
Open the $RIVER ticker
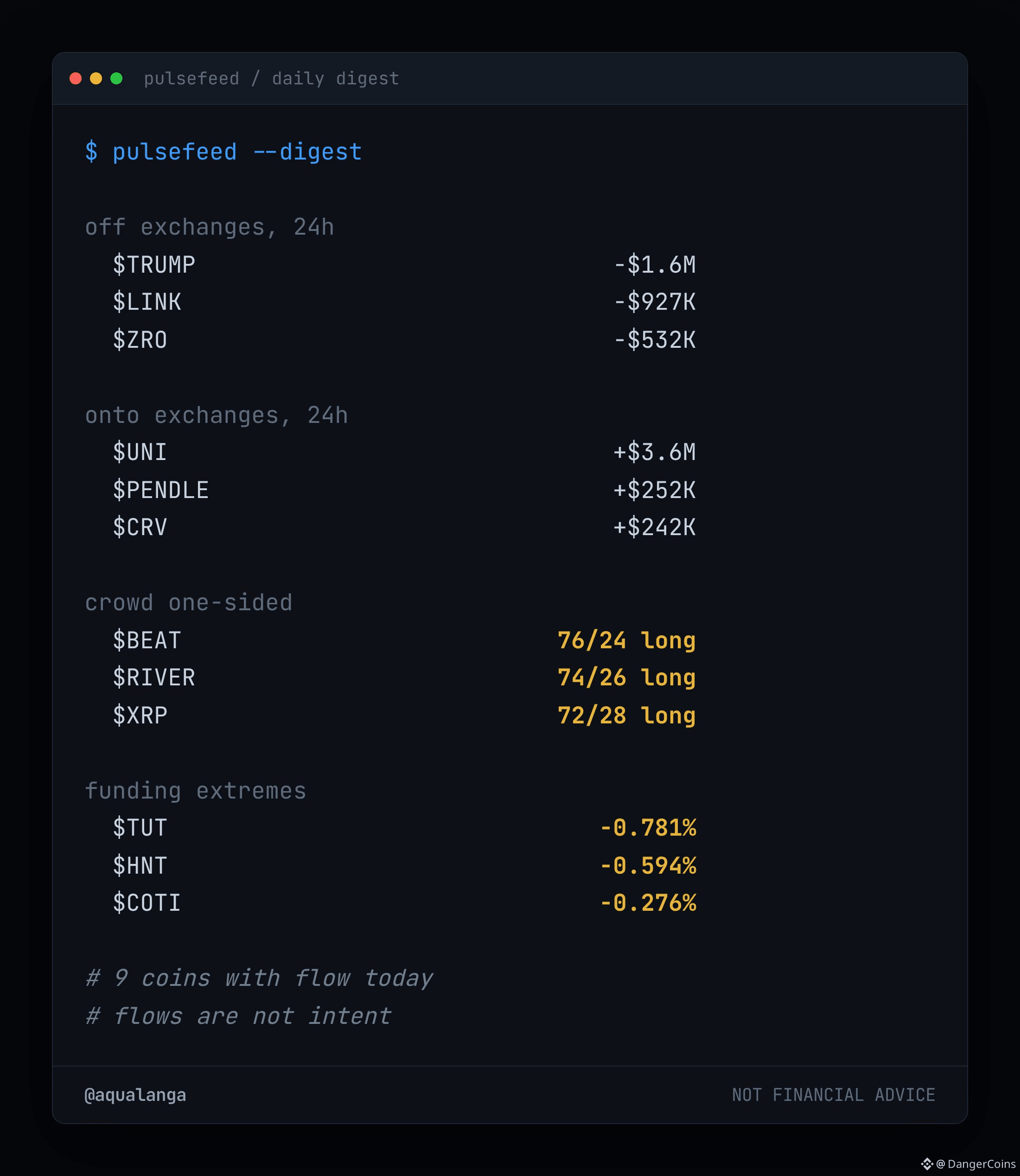pos(153,677)
